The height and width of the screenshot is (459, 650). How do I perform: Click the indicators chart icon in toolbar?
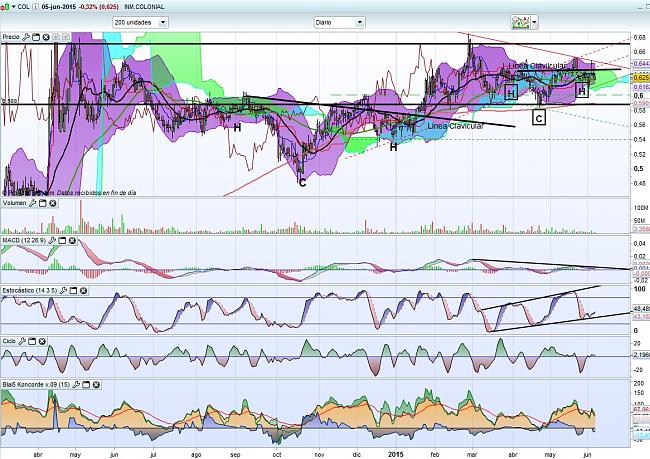pyautogui.click(x=520, y=22)
